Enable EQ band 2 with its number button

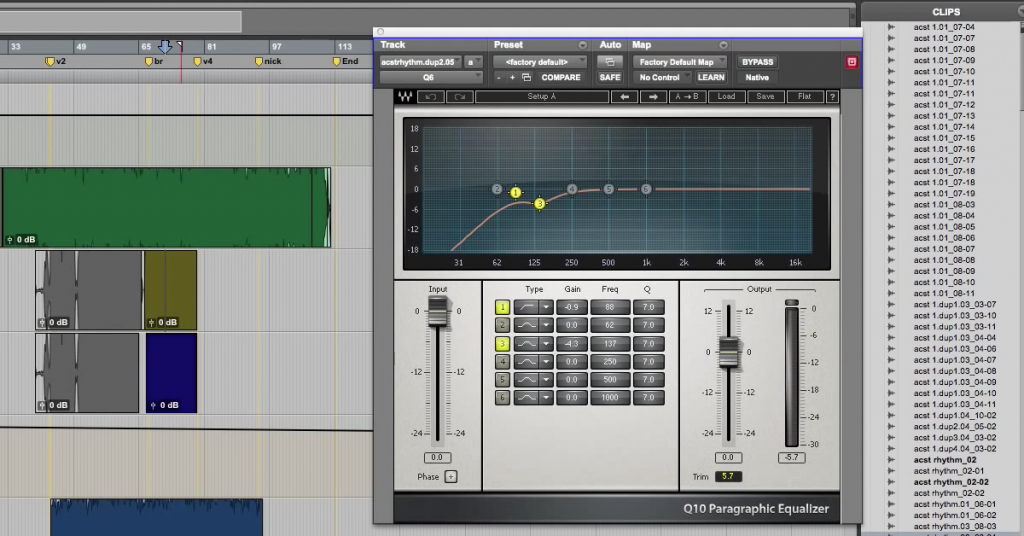click(502, 325)
